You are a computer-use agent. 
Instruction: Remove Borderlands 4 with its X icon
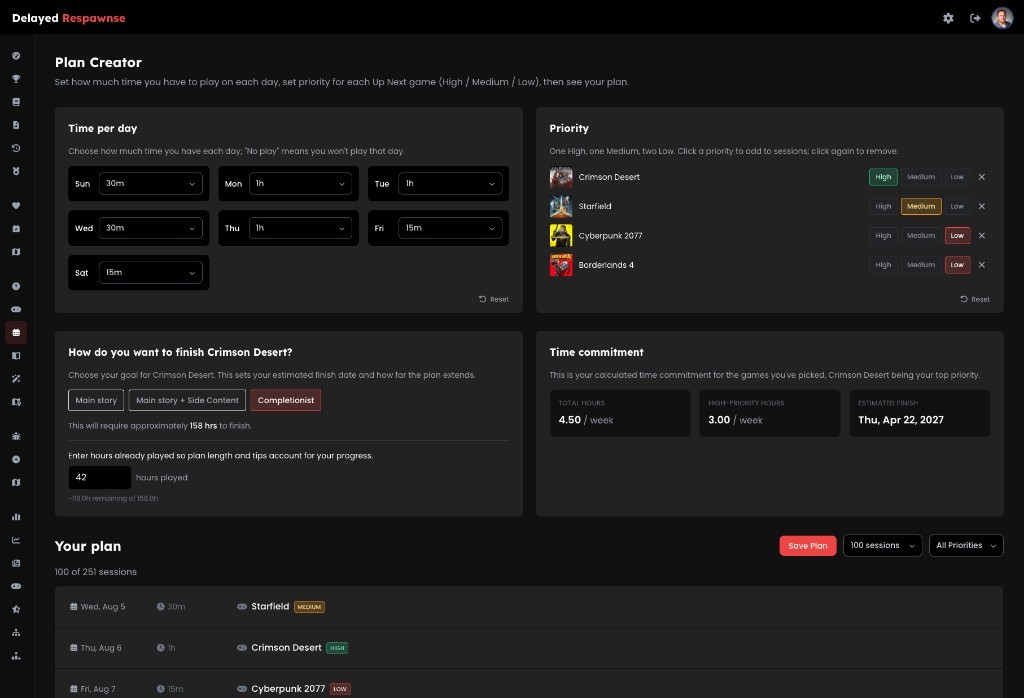[982, 265]
